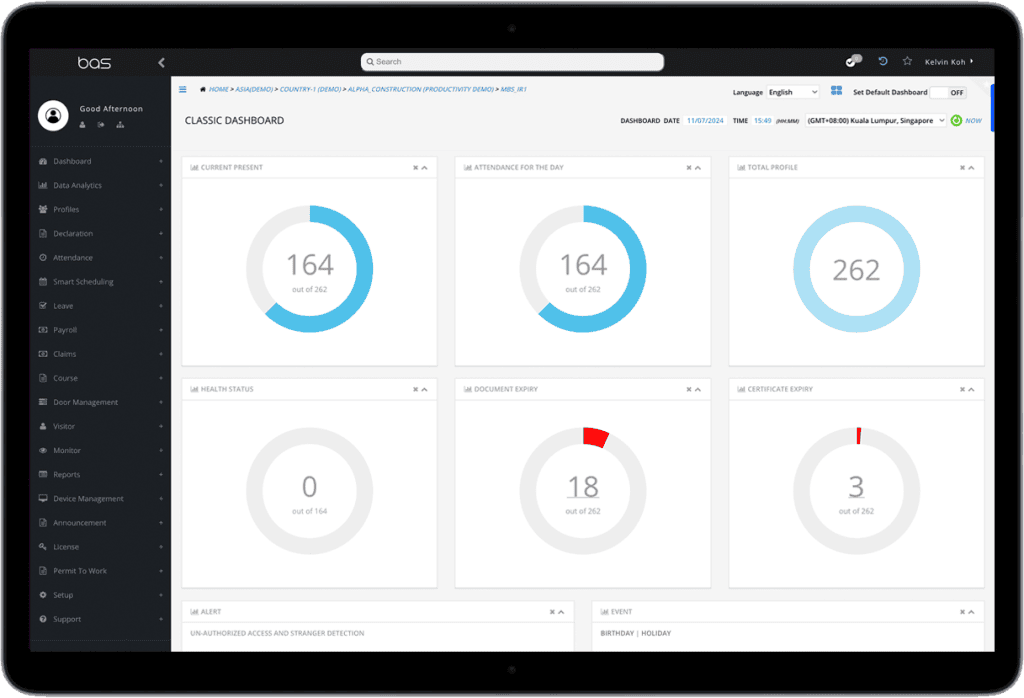Expand the Kelvin Koh user menu
The height and width of the screenshot is (698, 1024).
tap(948, 62)
